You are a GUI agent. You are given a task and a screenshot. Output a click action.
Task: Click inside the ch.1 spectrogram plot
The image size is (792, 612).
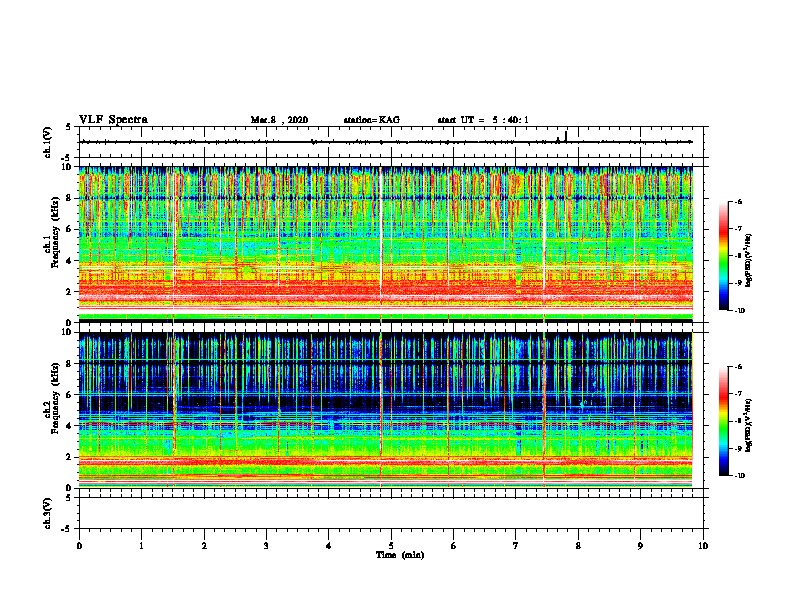pyautogui.click(x=385, y=244)
